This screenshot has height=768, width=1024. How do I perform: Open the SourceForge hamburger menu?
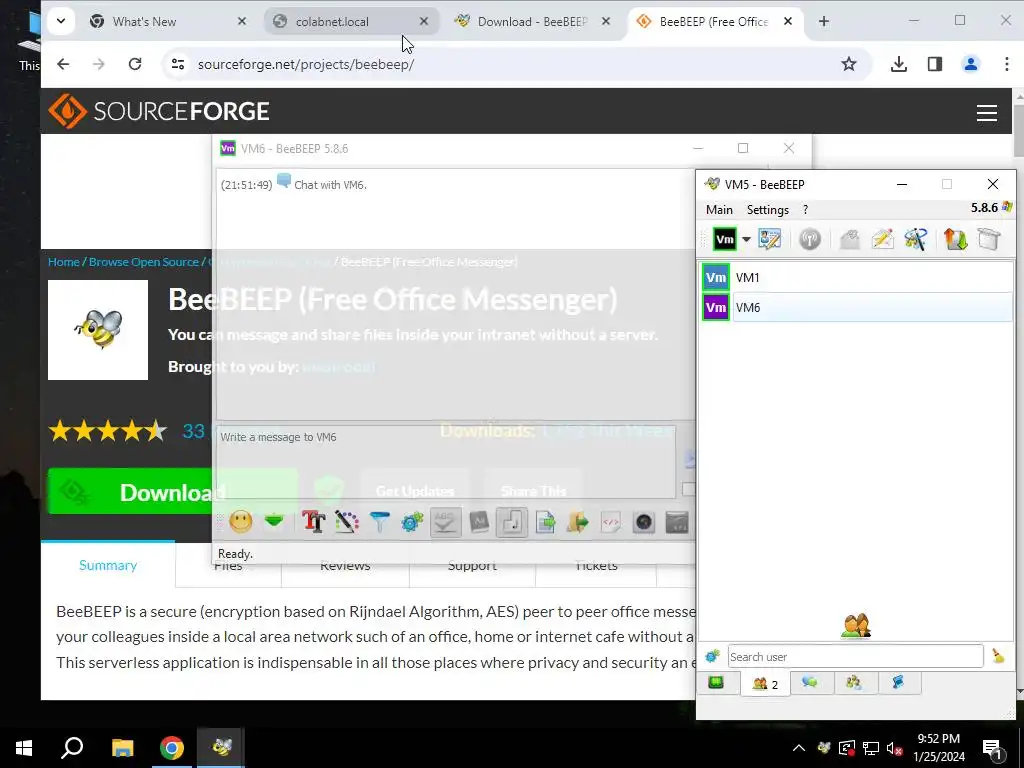coord(986,112)
